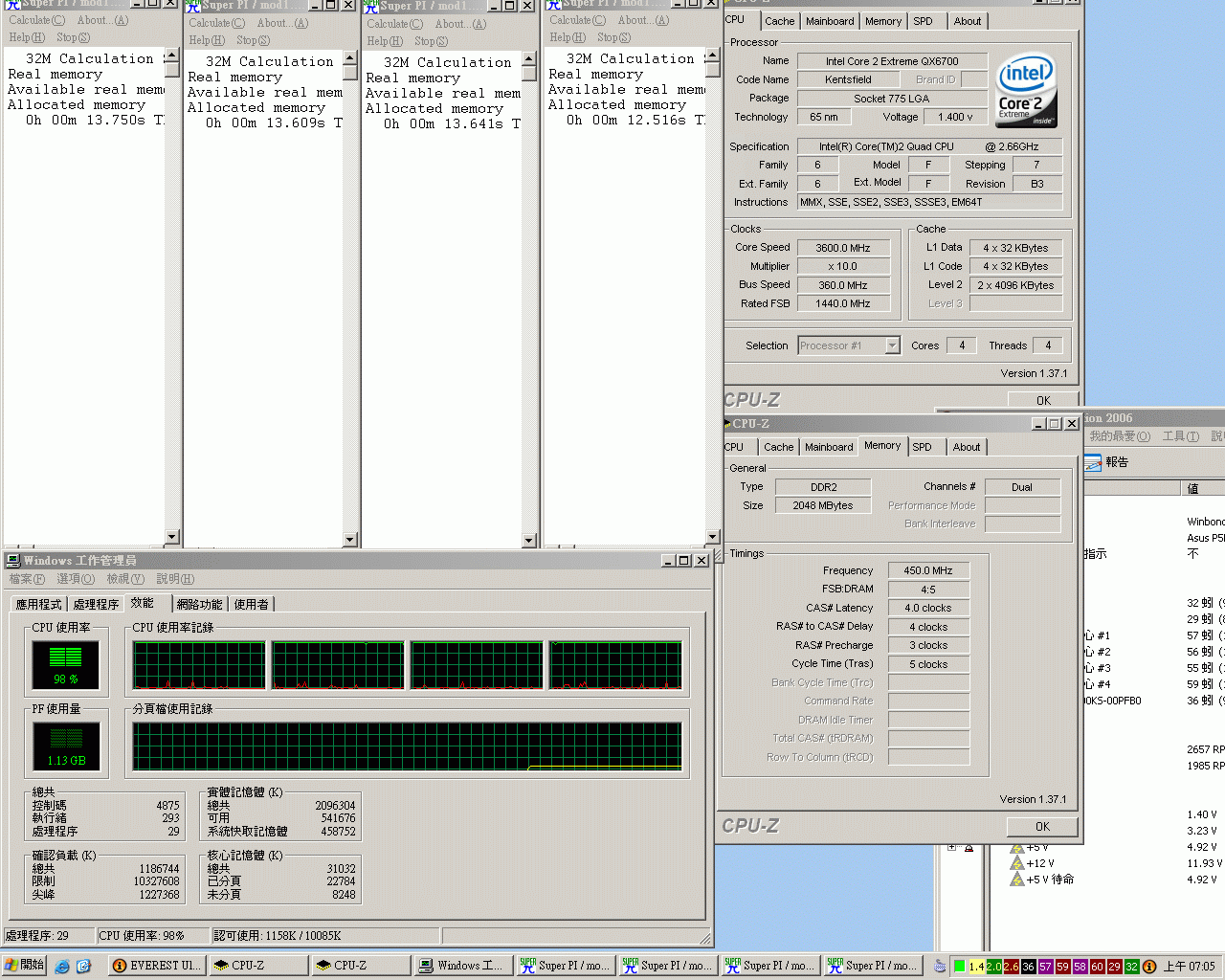The height and width of the screenshot is (980, 1225).
Task: Select Cache tab in upper CPU-Z window
Action: point(779,21)
